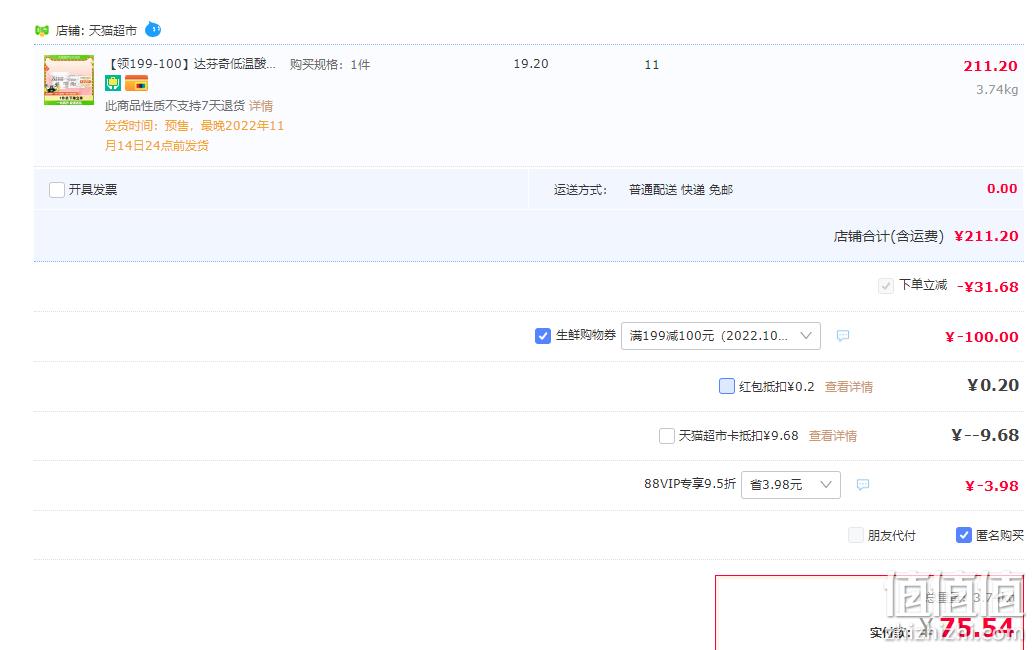
Task: Click the 实付款 amount 75.54
Action: [x=976, y=628]
